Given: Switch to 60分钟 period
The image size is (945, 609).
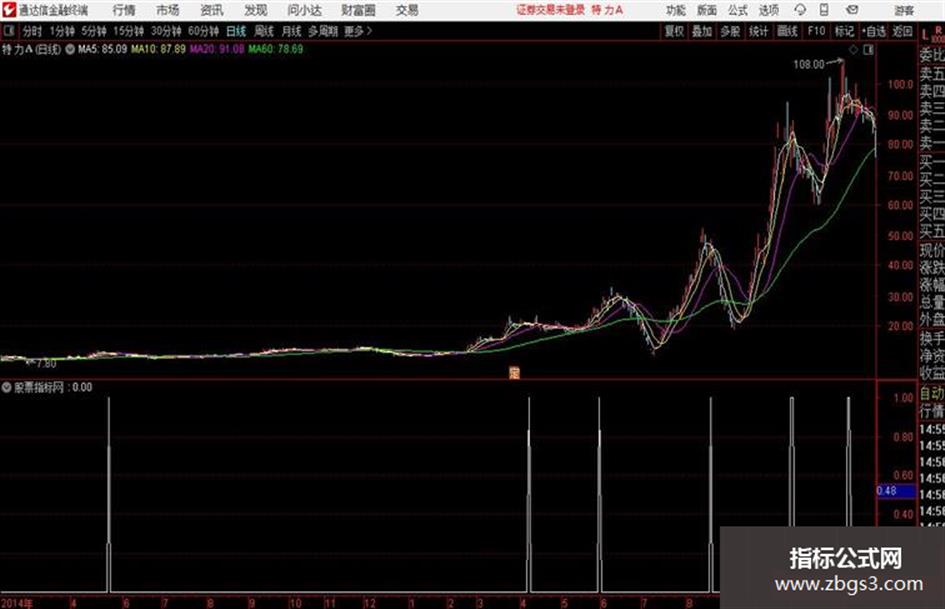Looking at the screenshot, I should [203, 30].
